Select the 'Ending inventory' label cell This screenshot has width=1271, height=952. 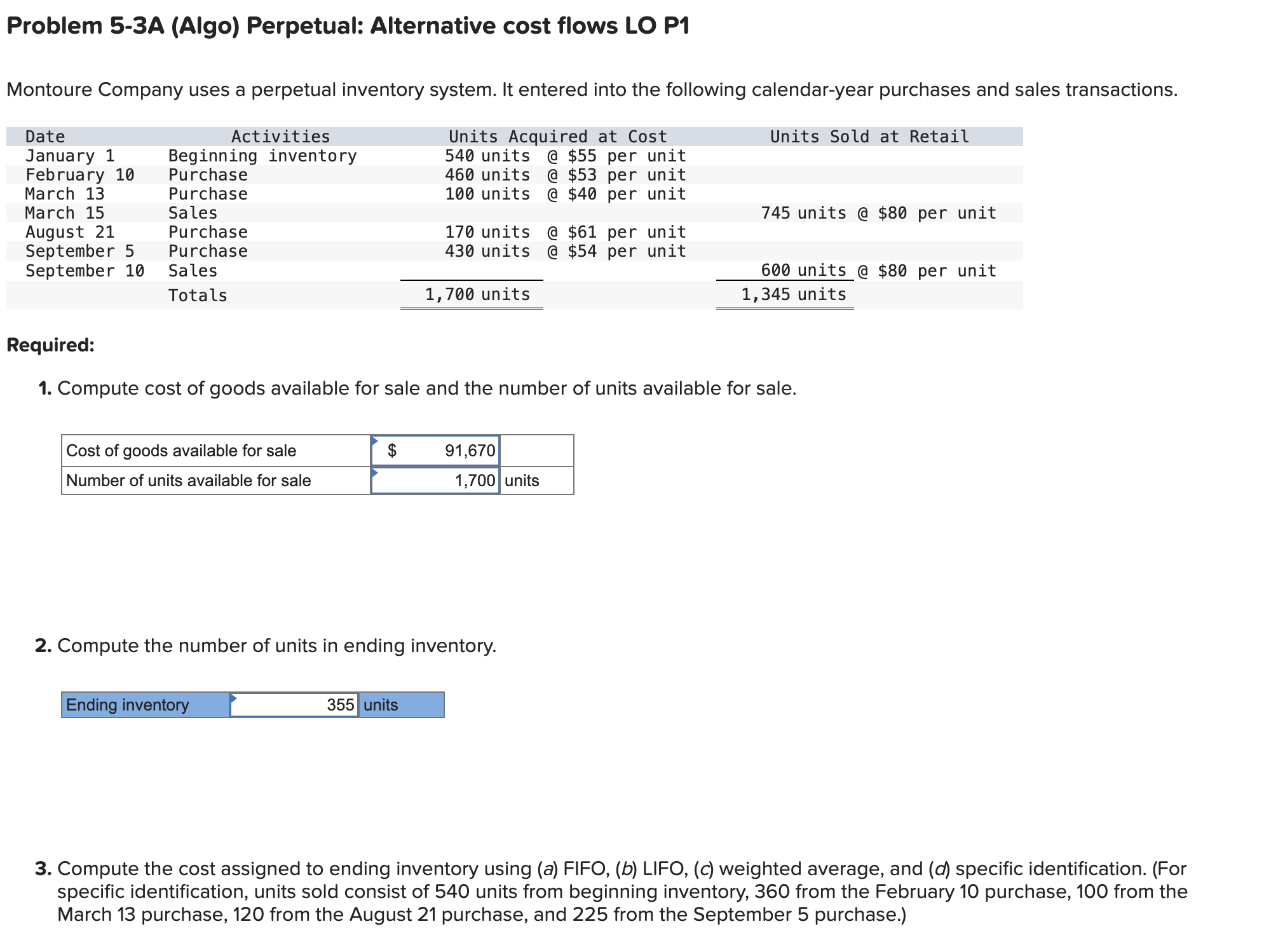127,705
